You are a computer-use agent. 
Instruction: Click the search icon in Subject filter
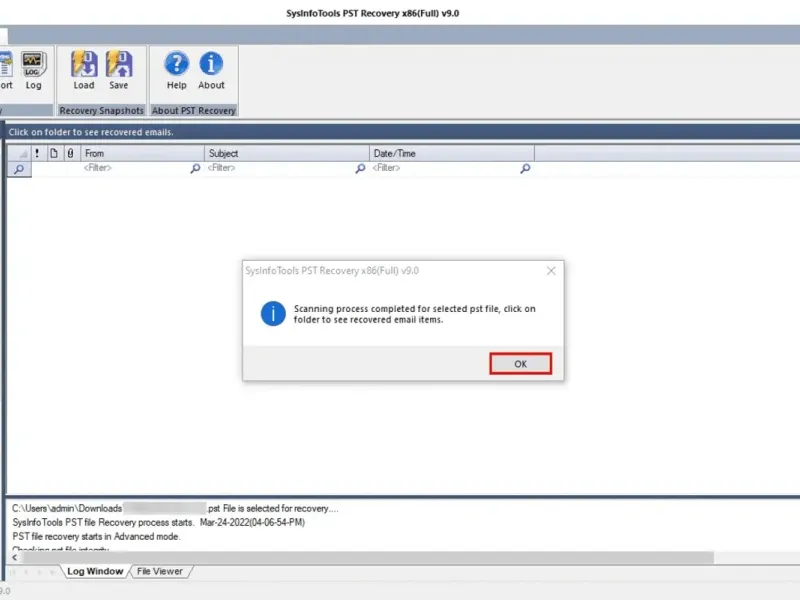pyautogui.click(x=360, y=168)
